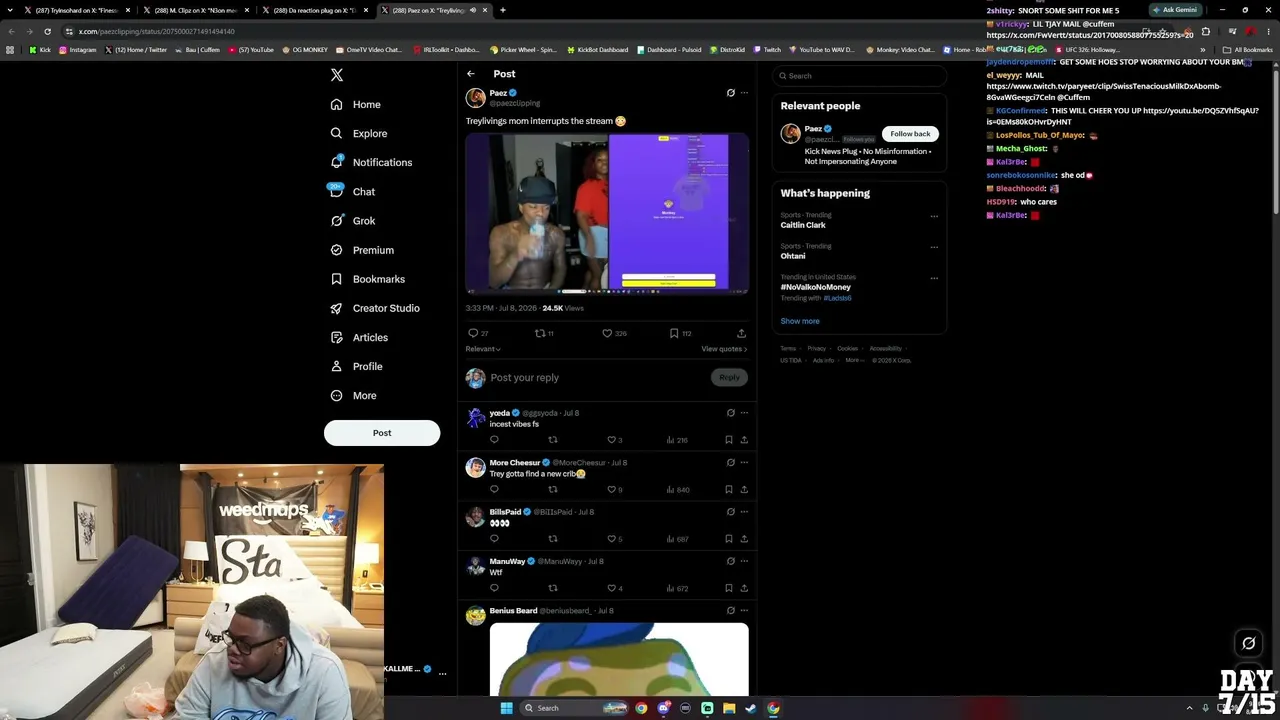Open more options for the Caitlin Clark trend
Viewport: 1280px width, 720px height.
(x=934, y=216)
